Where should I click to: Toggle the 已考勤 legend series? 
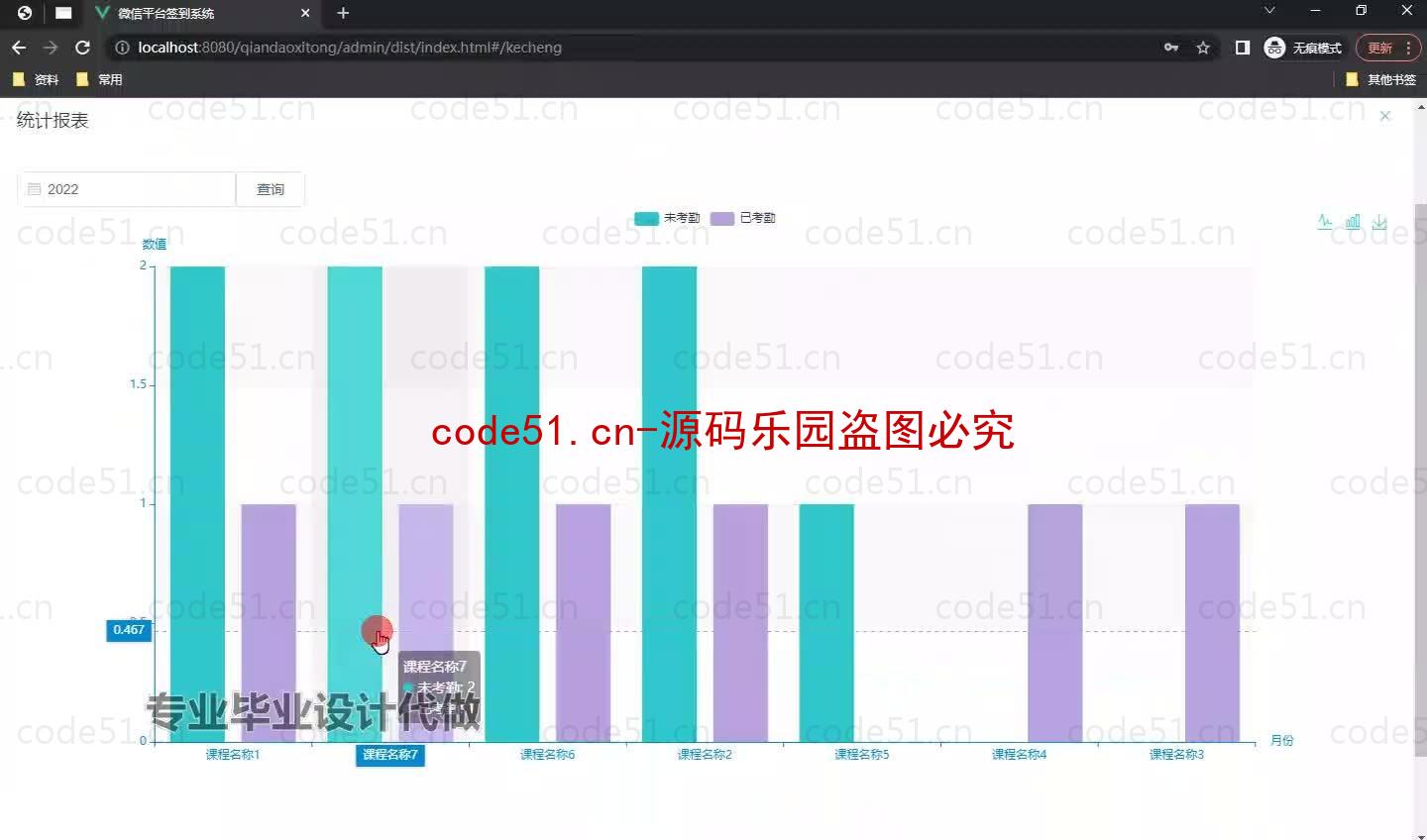pos(743,218)
